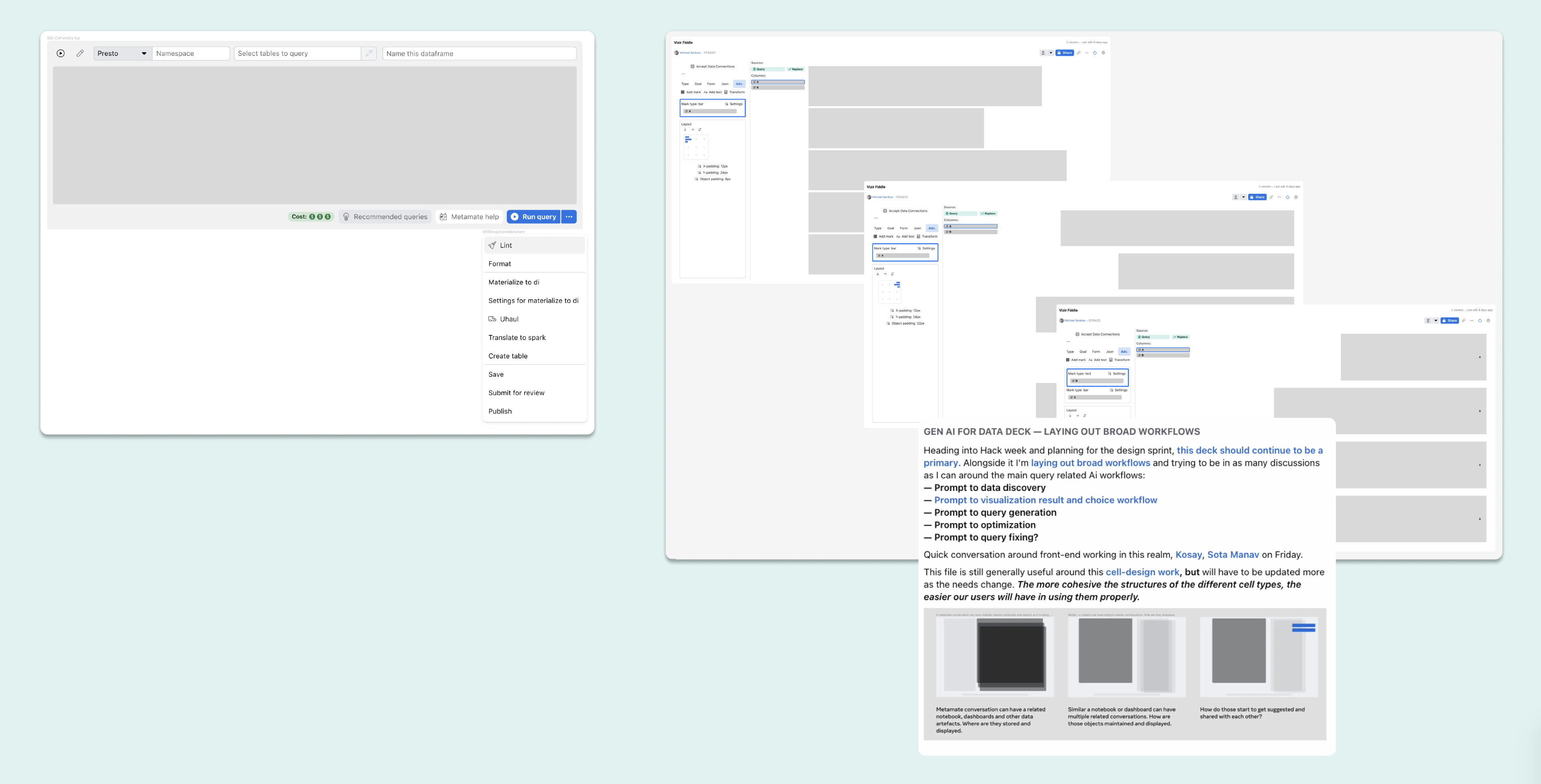Open the Transform tool in Vizir Fiddle

point(737,92)
